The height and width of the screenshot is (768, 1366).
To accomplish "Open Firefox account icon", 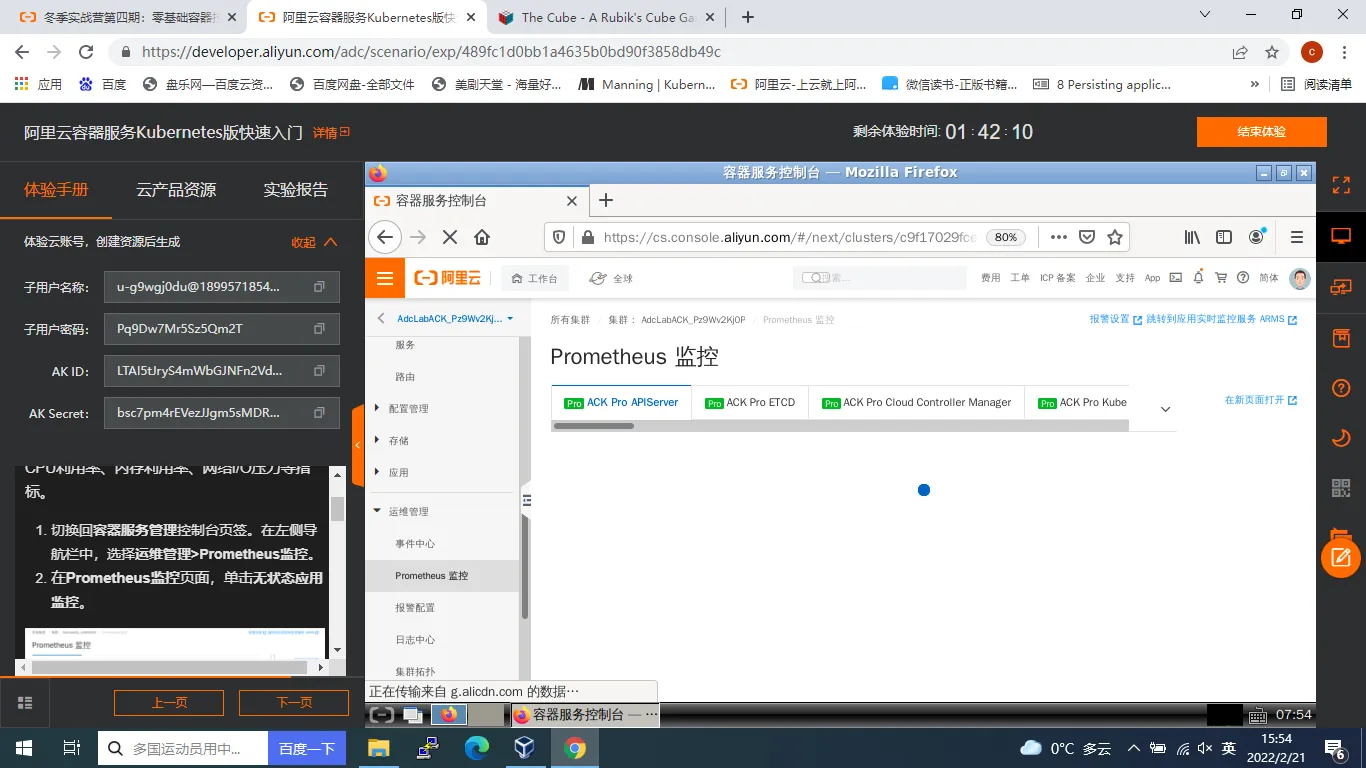I will 1257,237.
